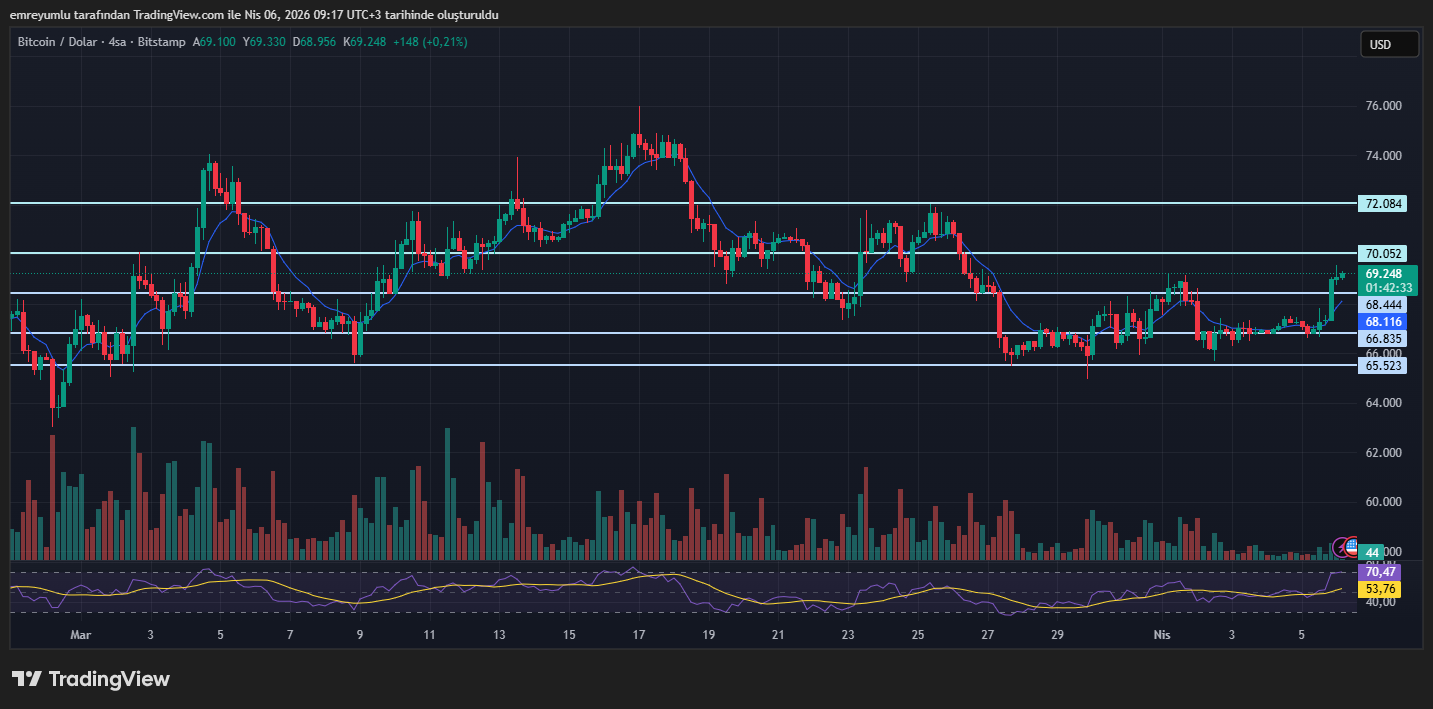1433x709 pixels.
Task: Click the green 44 volume label
Action: point(1372,552)
